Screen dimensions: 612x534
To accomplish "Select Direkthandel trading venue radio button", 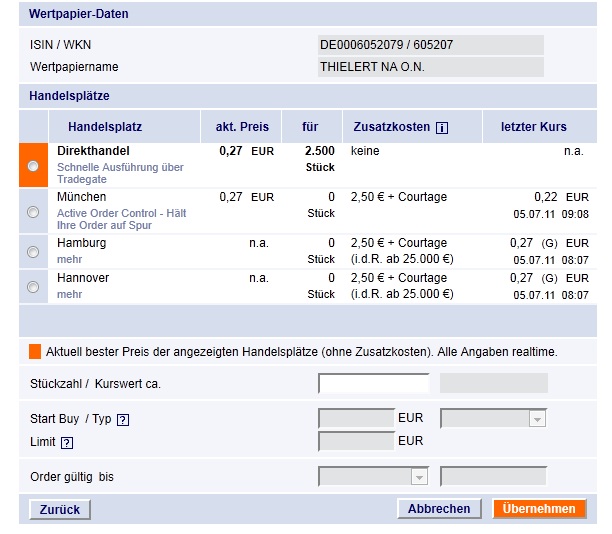I will click(x=33, y=166).
